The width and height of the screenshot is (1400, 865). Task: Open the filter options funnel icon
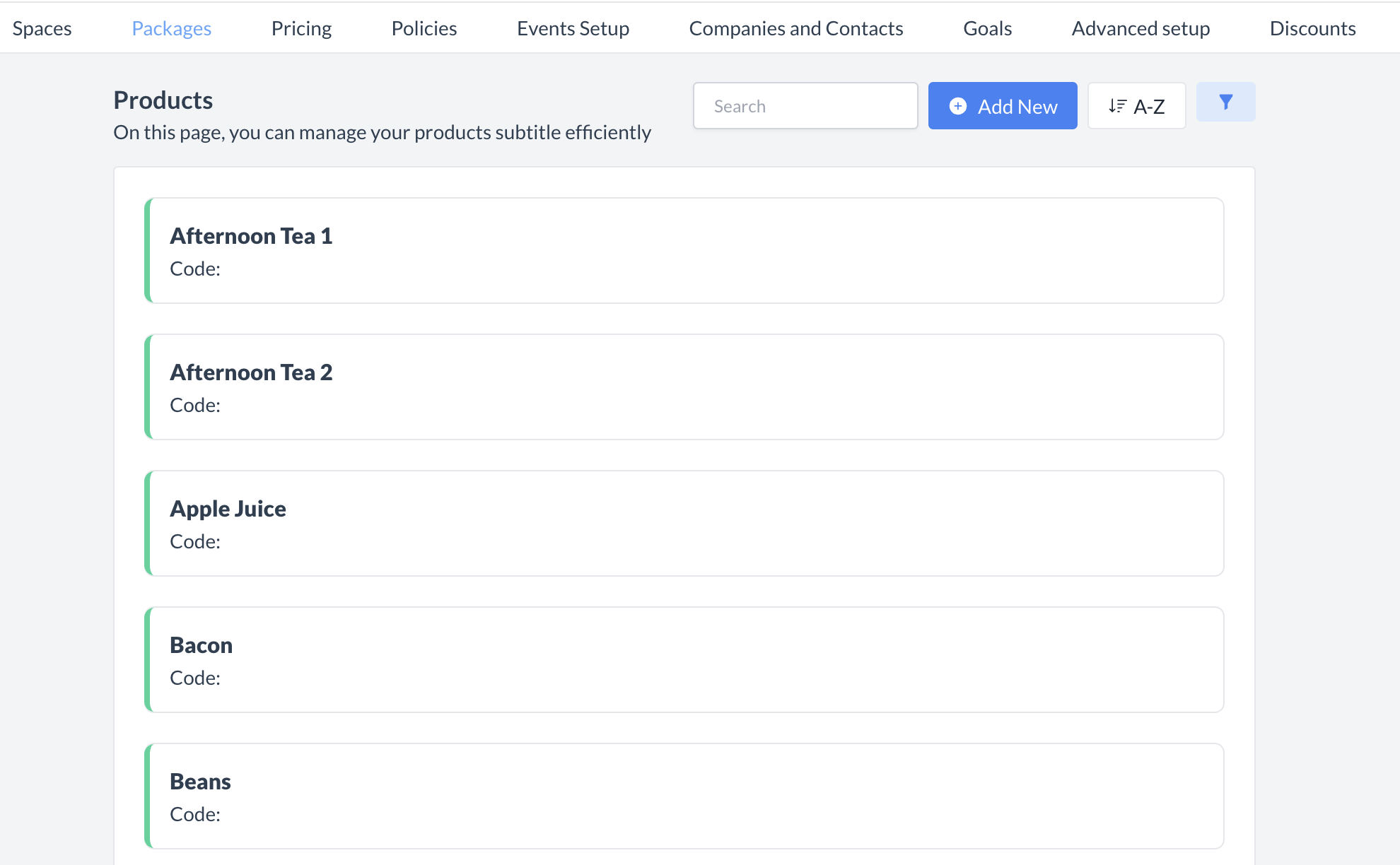pyautogui.click(x=1225, y=102)
